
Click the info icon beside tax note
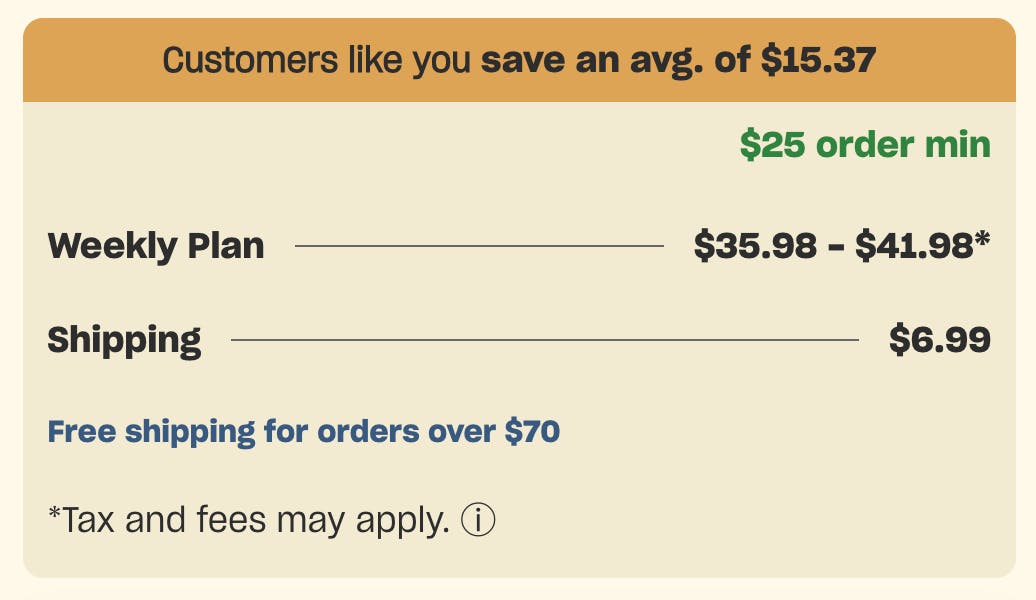point(478,520)
